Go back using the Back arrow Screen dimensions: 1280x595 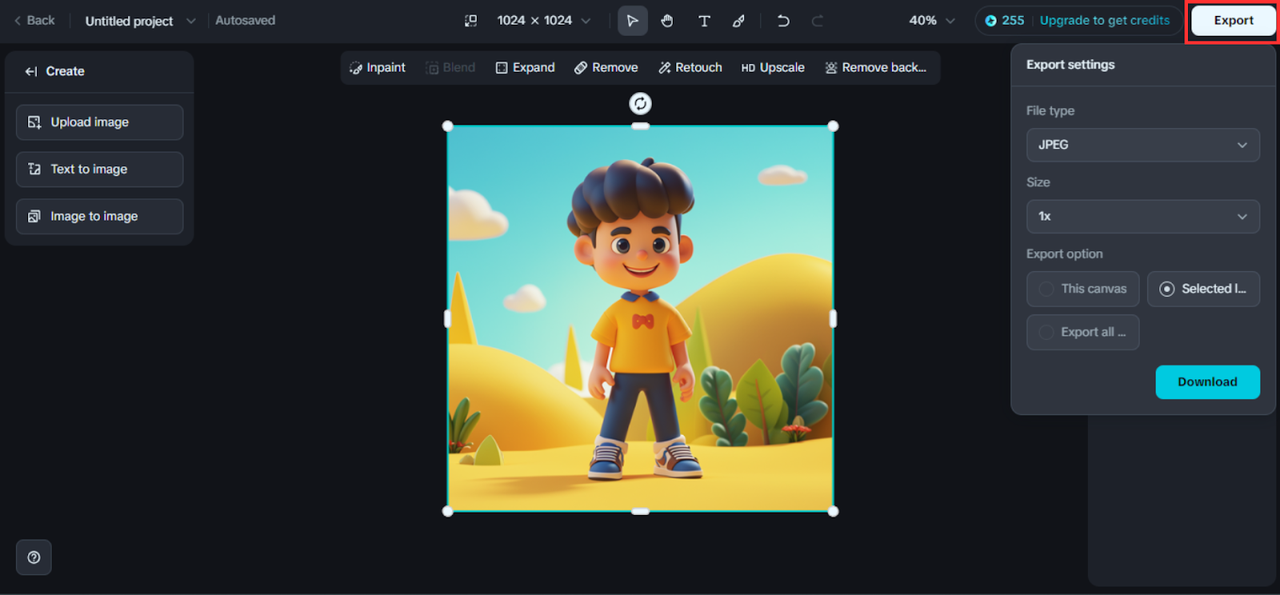tap(34, 20)
